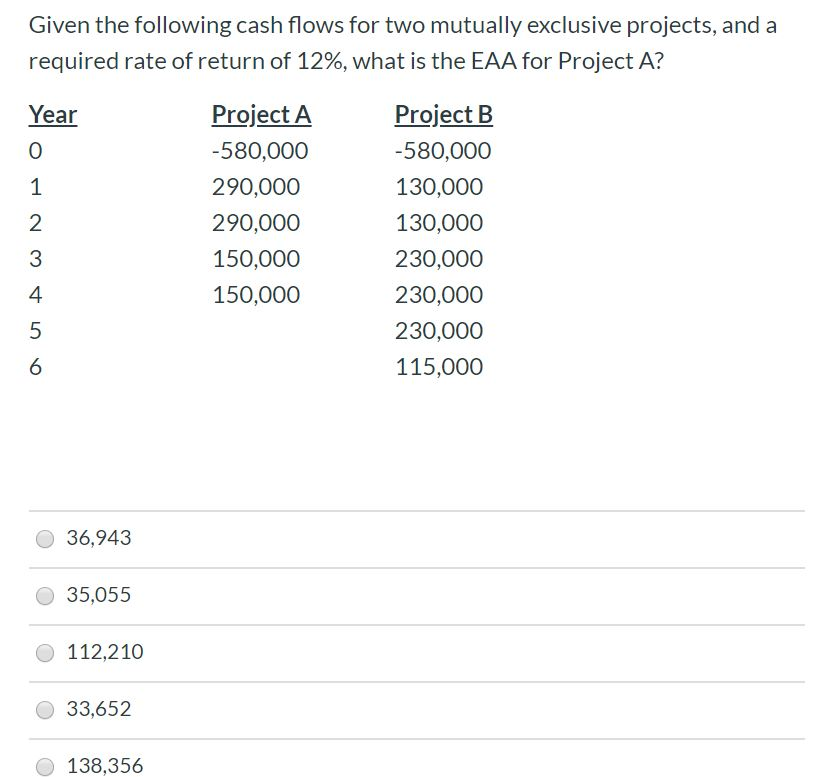
Task: Select the radio button for 33,652
Action: (x=45, y=709)
